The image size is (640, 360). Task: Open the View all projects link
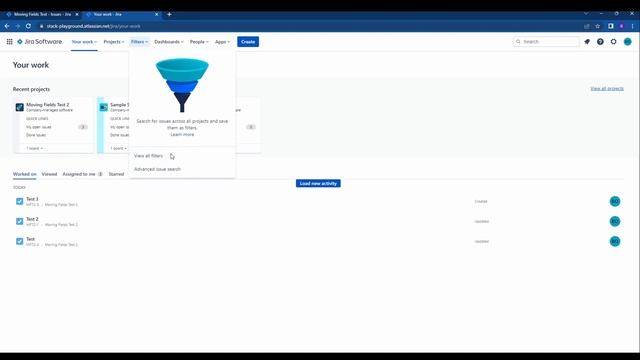click(x=607, y=89)
